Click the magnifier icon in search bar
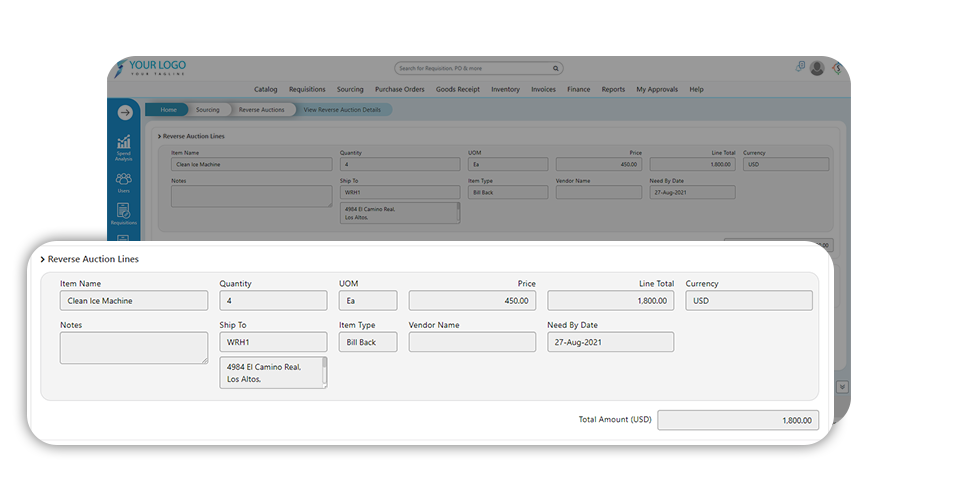Screen dimensions: 966x497 click(556, 68)
